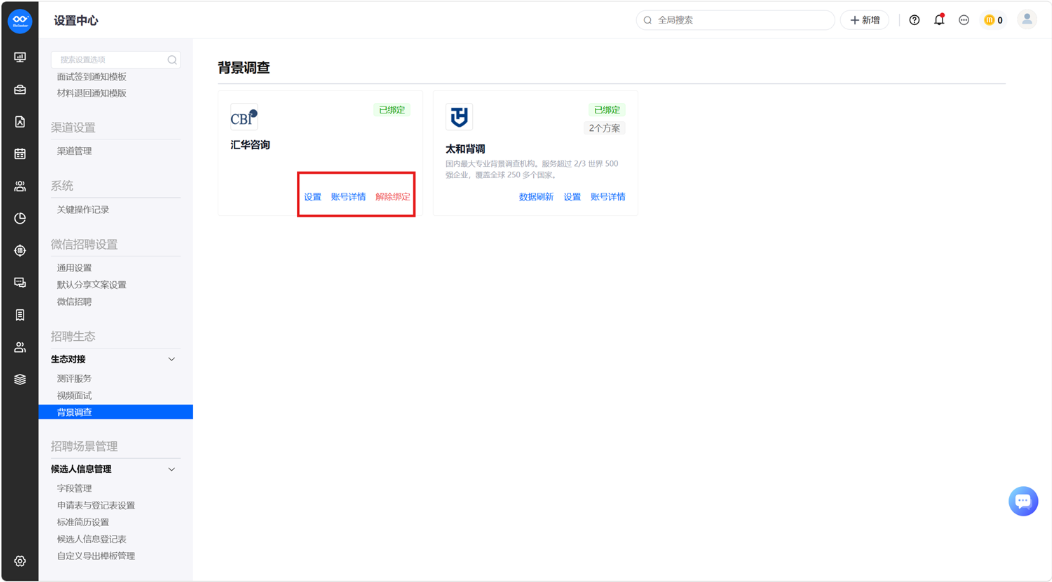Click 账号详情 on 汇华咨询 card
The image size is (1052, 582).
(x=348, y=197)
